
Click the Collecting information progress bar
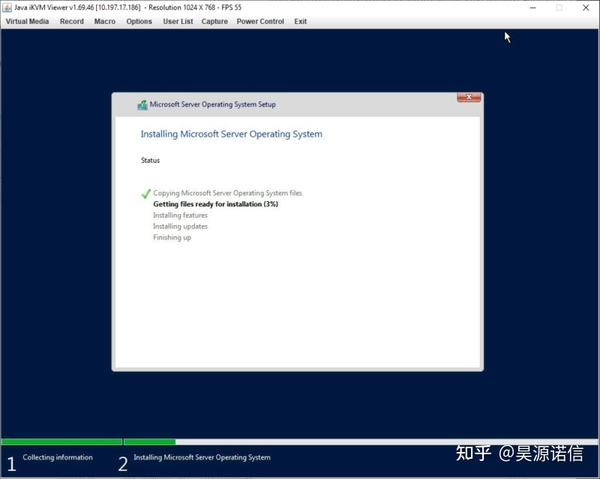point(62,442)
